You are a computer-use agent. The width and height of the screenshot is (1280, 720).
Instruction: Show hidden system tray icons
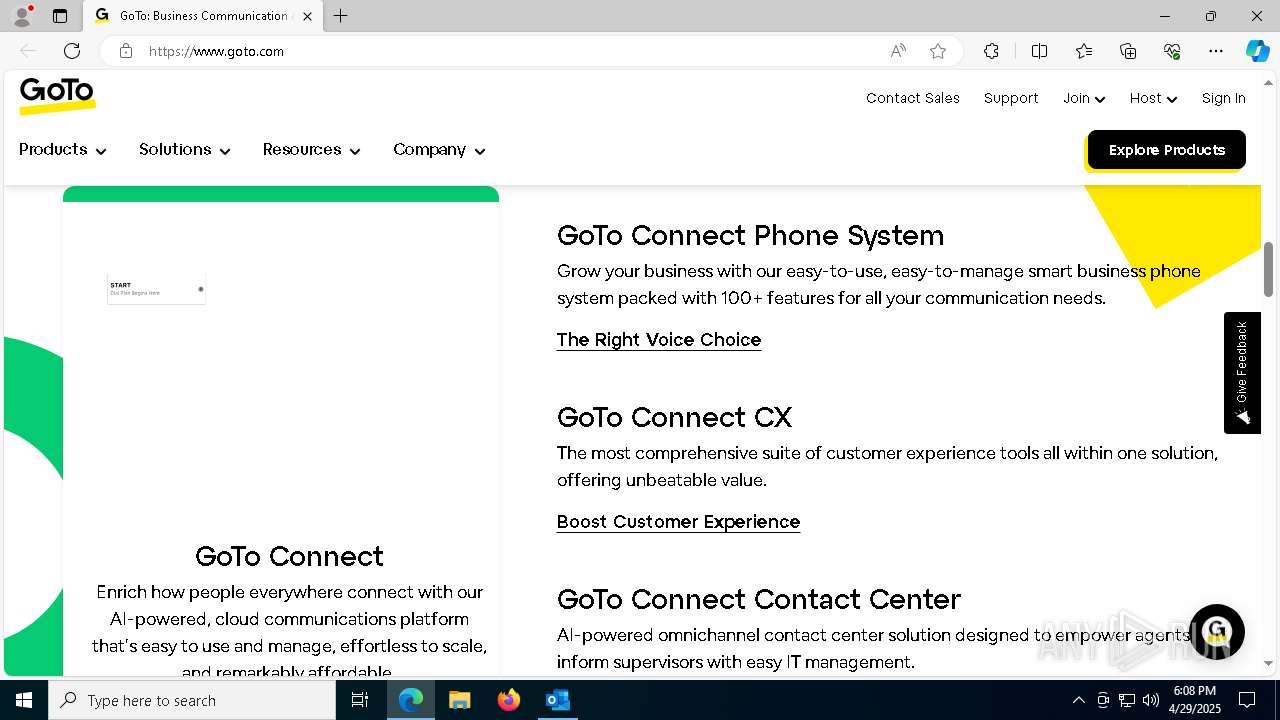[x=1078, y=700]
